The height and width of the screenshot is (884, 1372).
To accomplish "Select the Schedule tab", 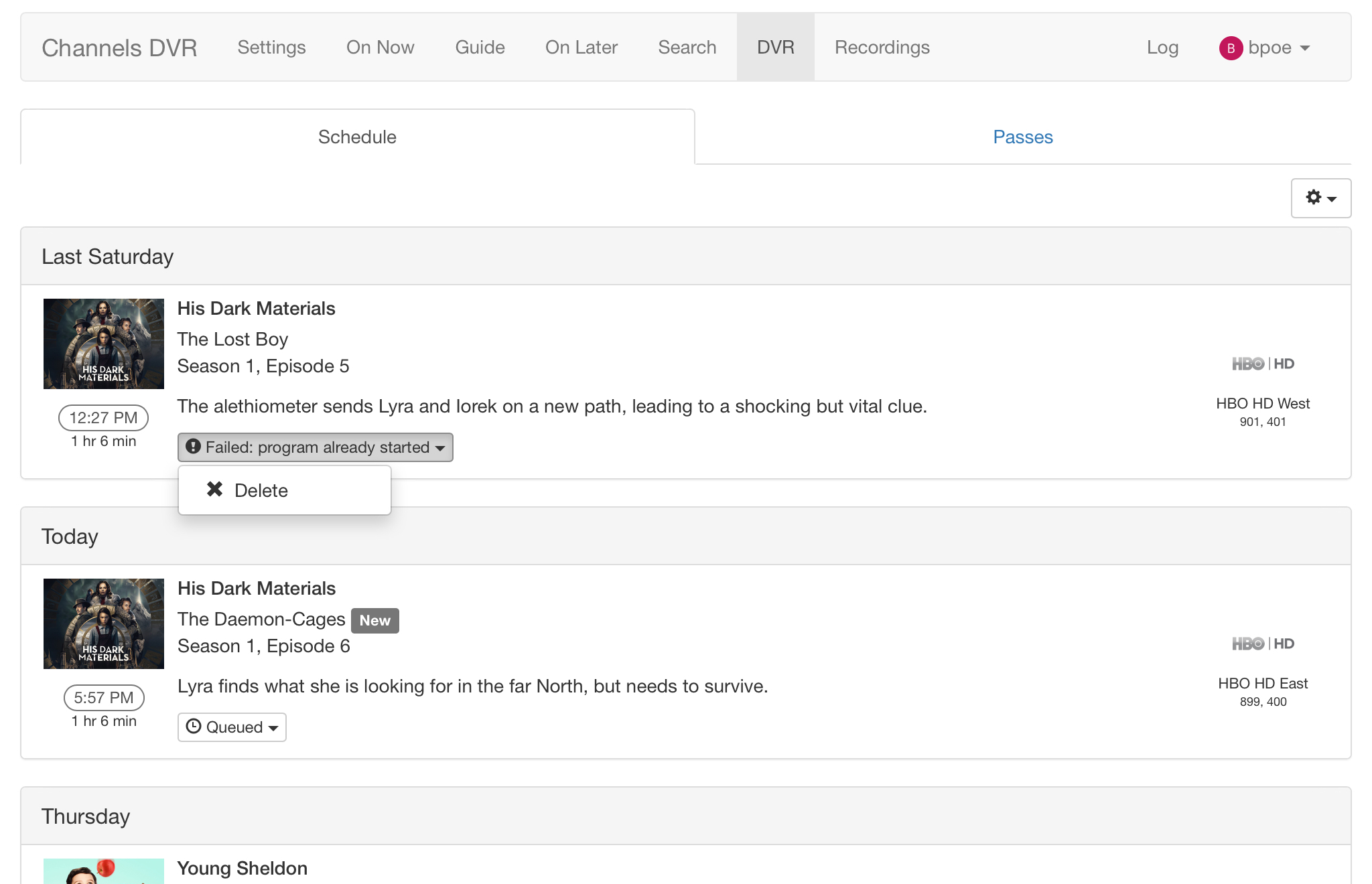I will point(357,137).
